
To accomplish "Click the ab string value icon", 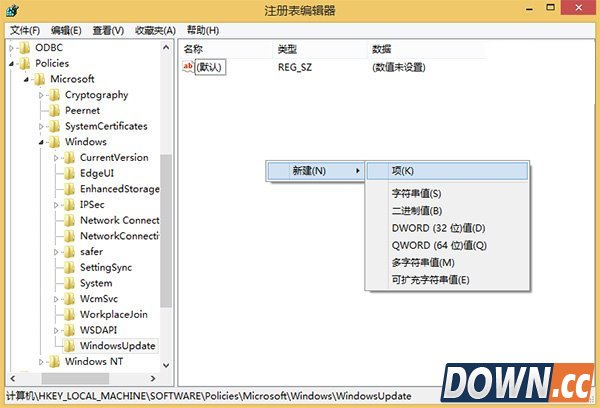I will pyautogui.click(x=188, y=67).
